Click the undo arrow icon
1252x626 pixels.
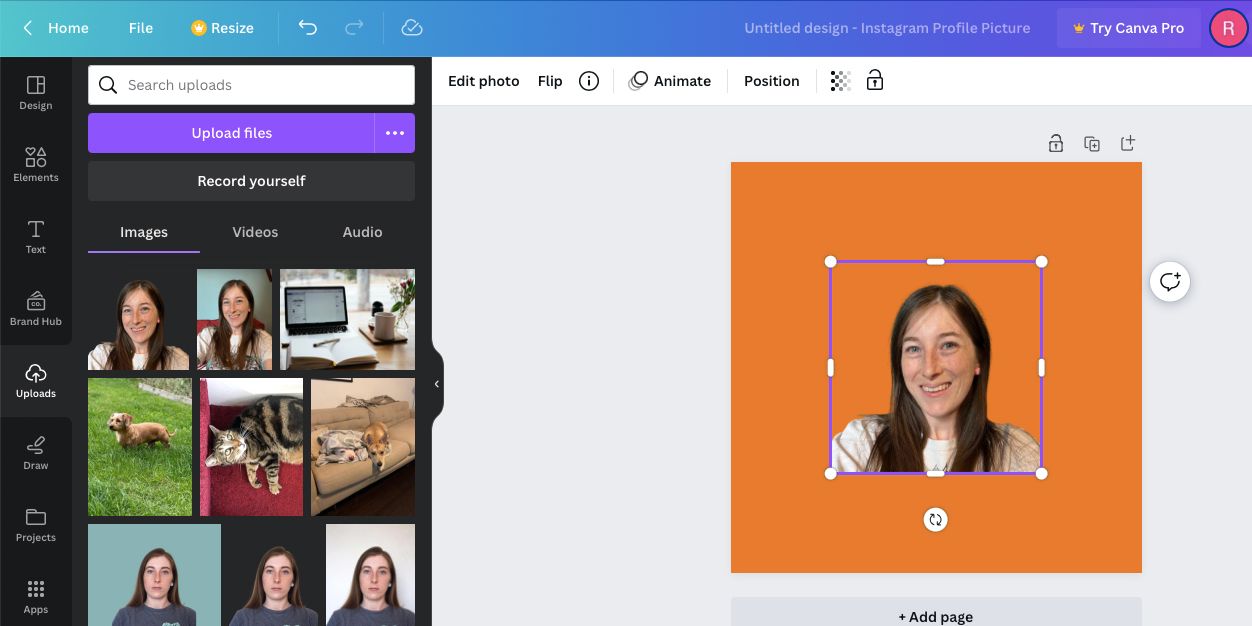click(x=308, y=28)
